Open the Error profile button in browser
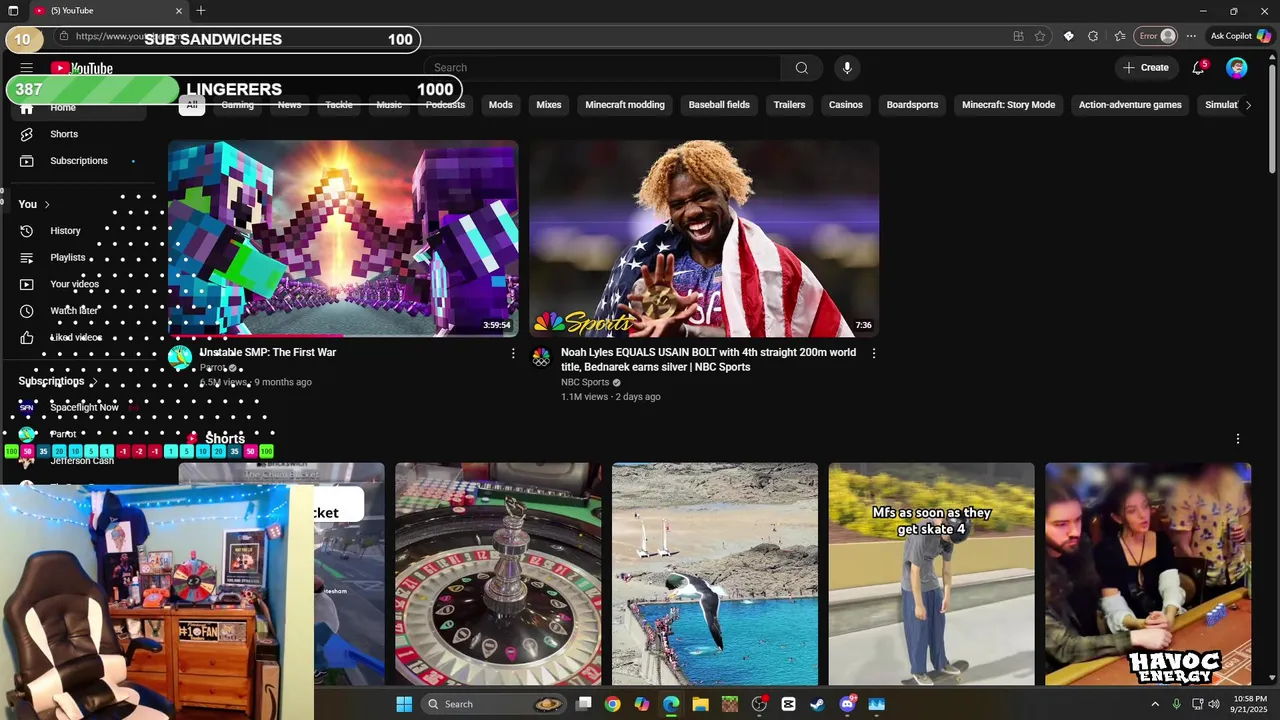The height and width of the screenshot is (720, 1280). click(x=1157, y=36)
